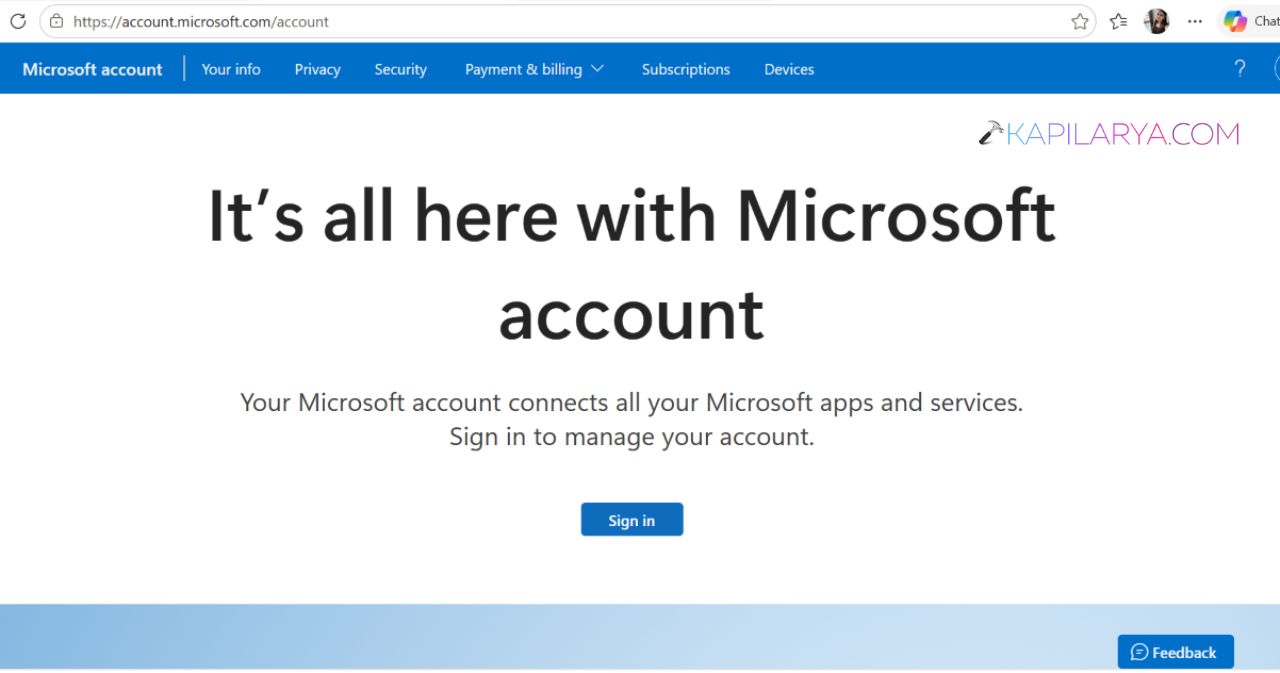Open the browser profile avatar

point(1157,21)
